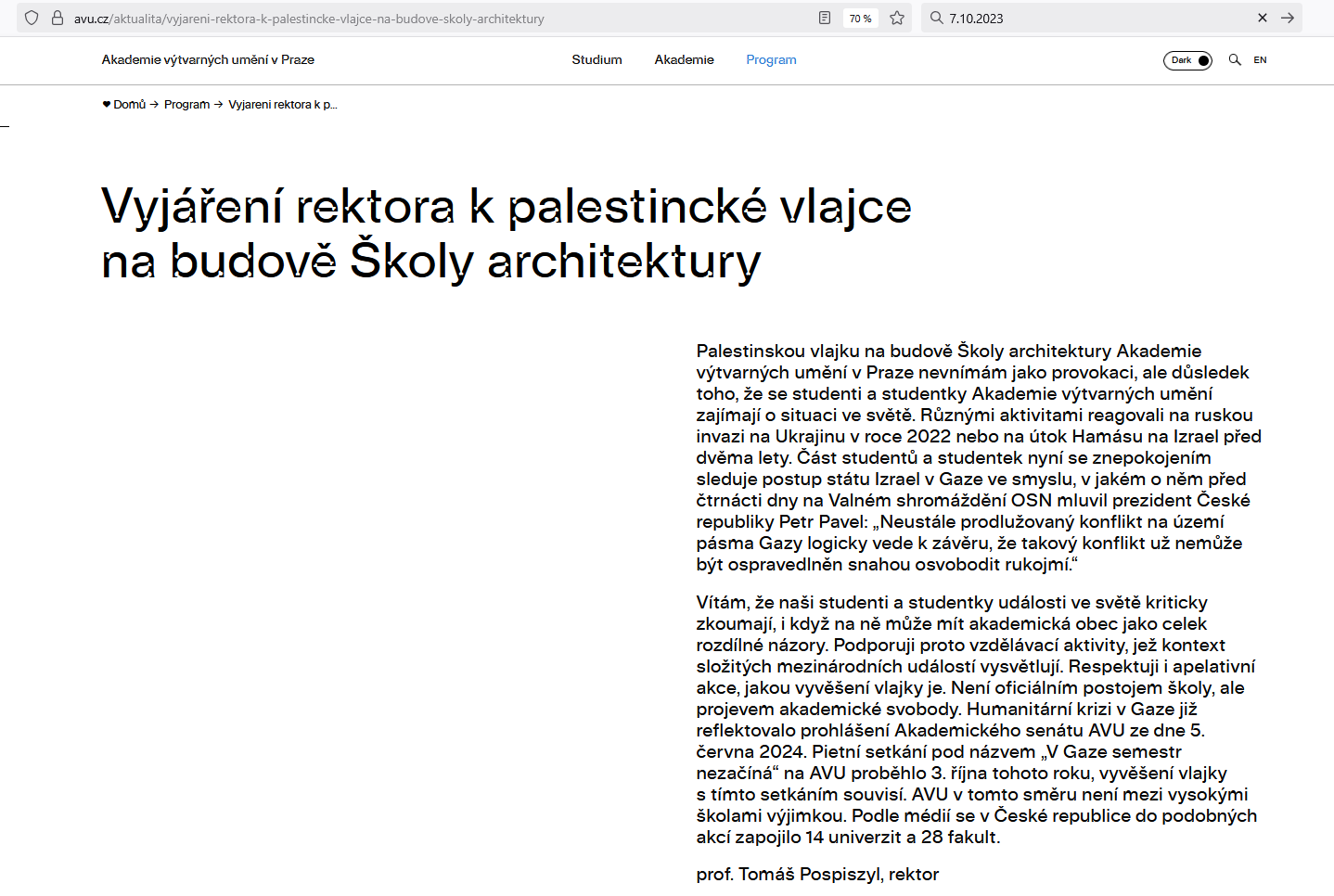Click the site security padlock icon

pyautogui.click(x=58, y=18)
